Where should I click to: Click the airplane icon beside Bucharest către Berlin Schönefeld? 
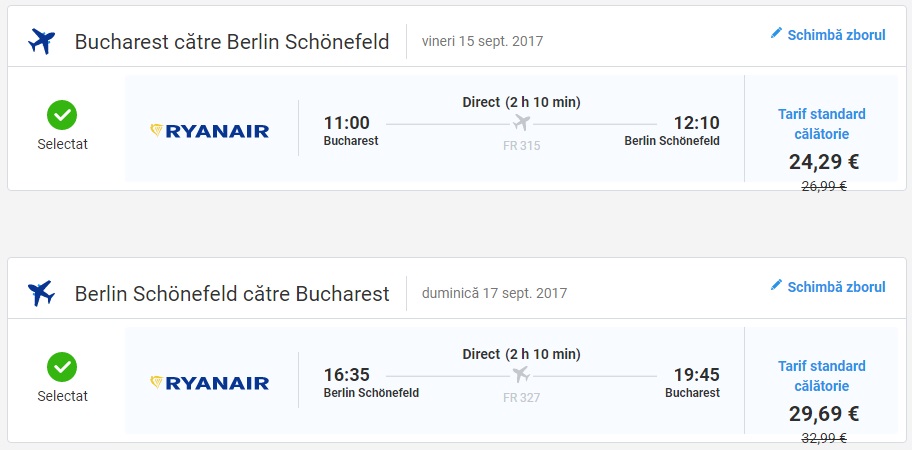(x=41, y=41)
